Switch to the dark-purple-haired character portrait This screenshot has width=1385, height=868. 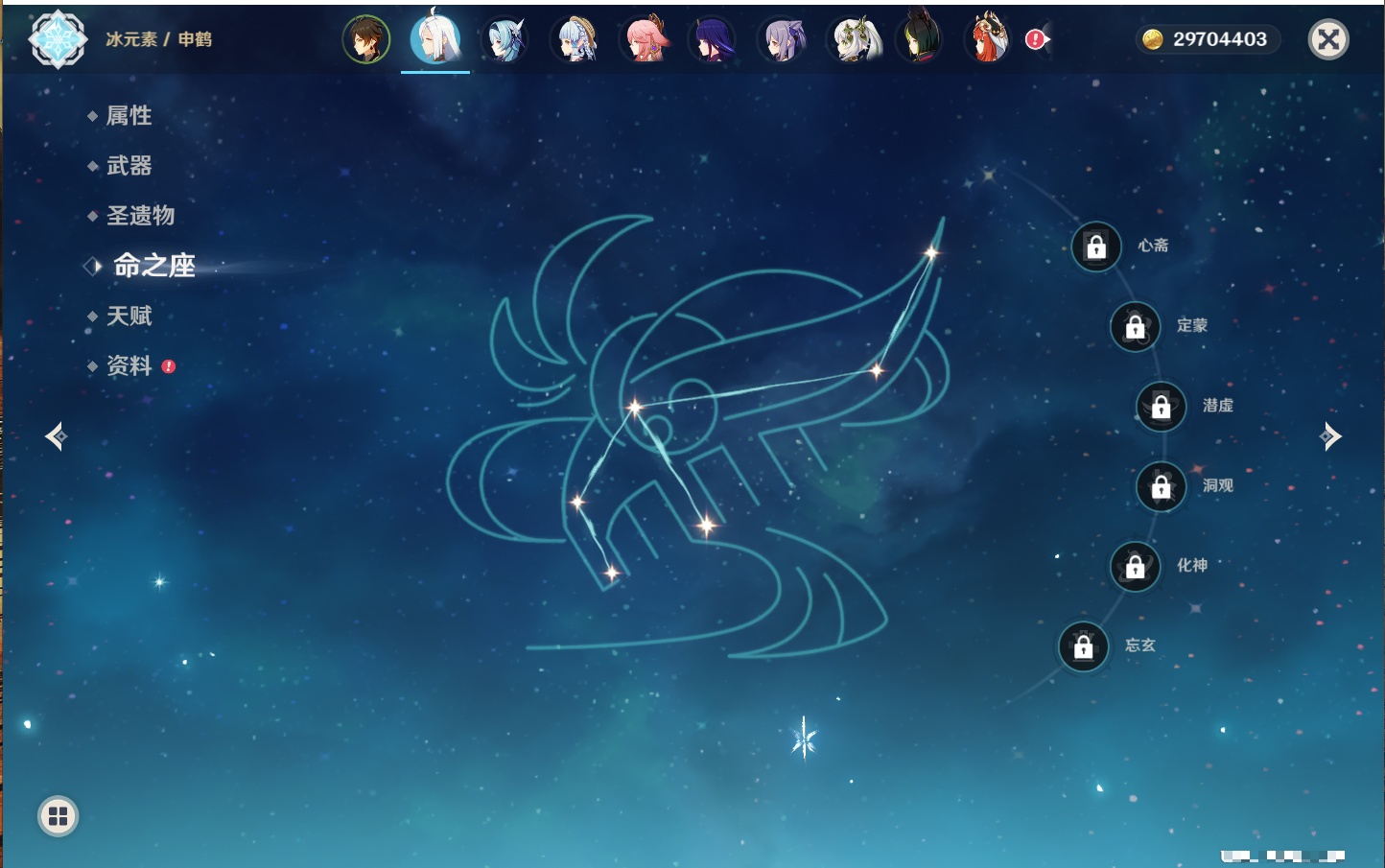pos(713,39)
